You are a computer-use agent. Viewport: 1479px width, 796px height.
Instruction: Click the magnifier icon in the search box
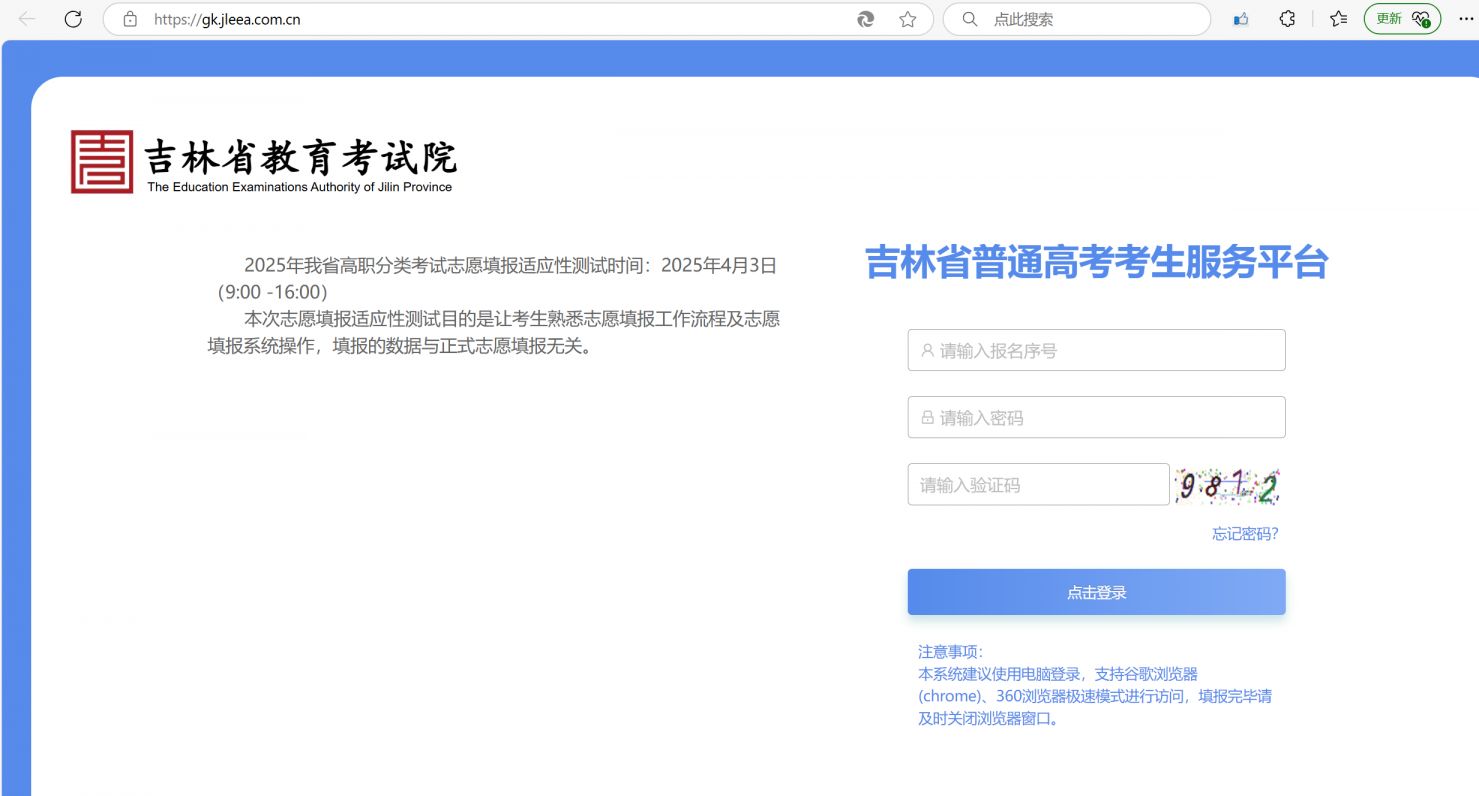(969, 19)
